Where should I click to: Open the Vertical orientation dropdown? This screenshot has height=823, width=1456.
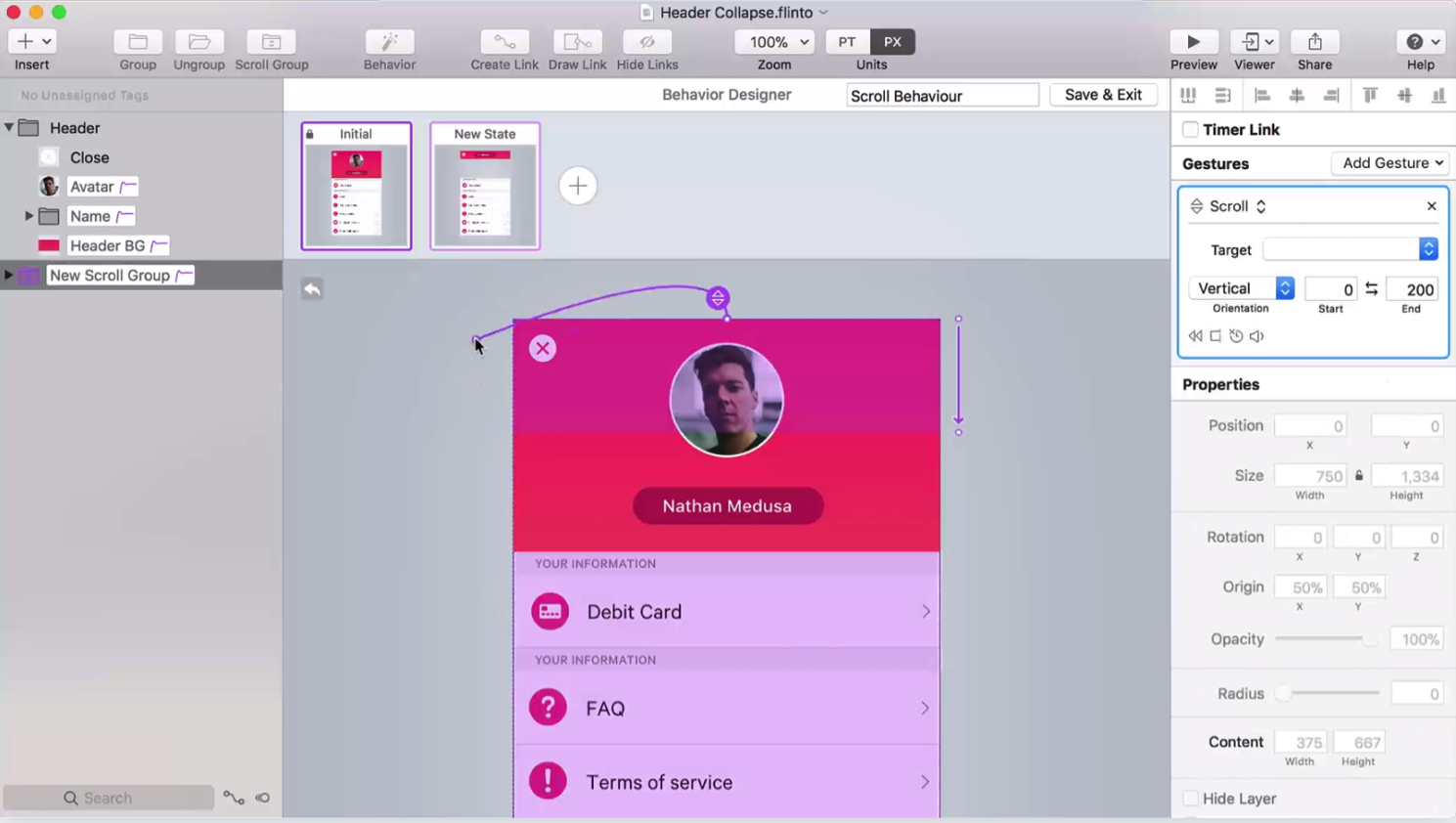(x=1242, y=288)
